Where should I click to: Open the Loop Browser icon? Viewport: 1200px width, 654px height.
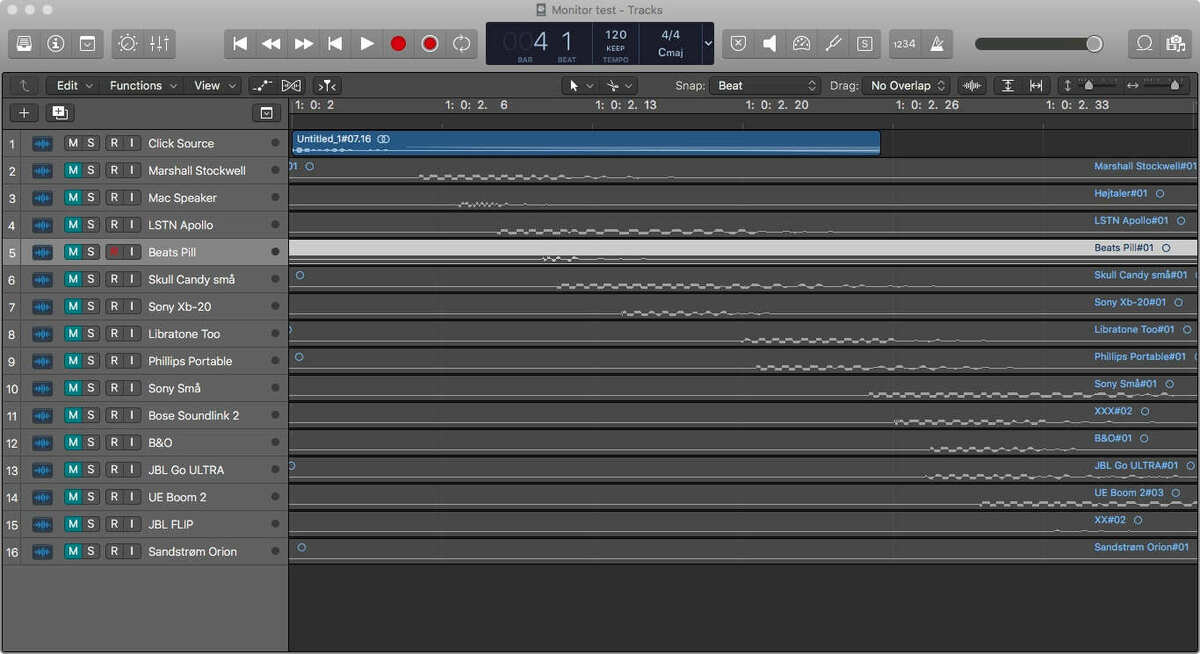point(1145,44)
